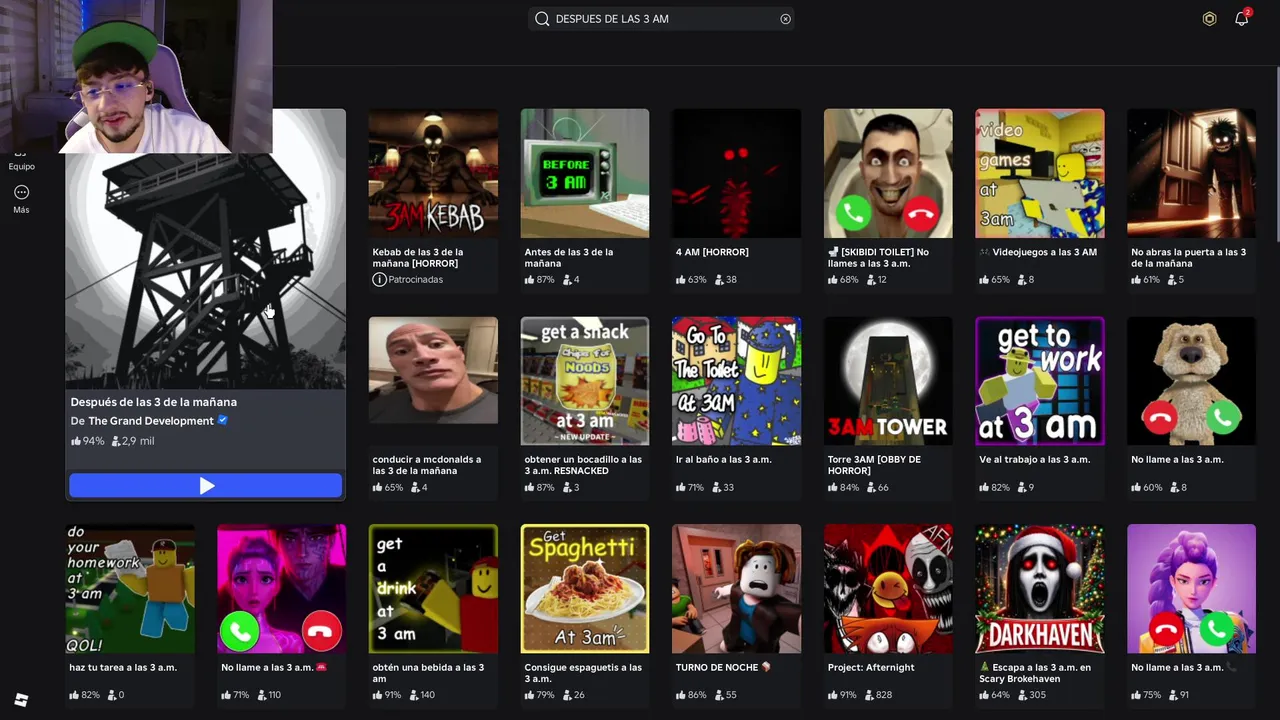Open the conducir a mcdonalds thumbnail
The width and height of the screenshot is (1280, 720).
[433, 381]
